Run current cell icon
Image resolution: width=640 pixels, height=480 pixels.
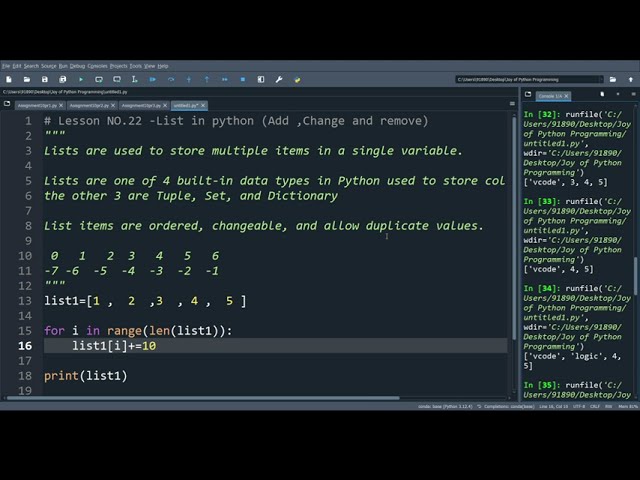tap(99, 80)
